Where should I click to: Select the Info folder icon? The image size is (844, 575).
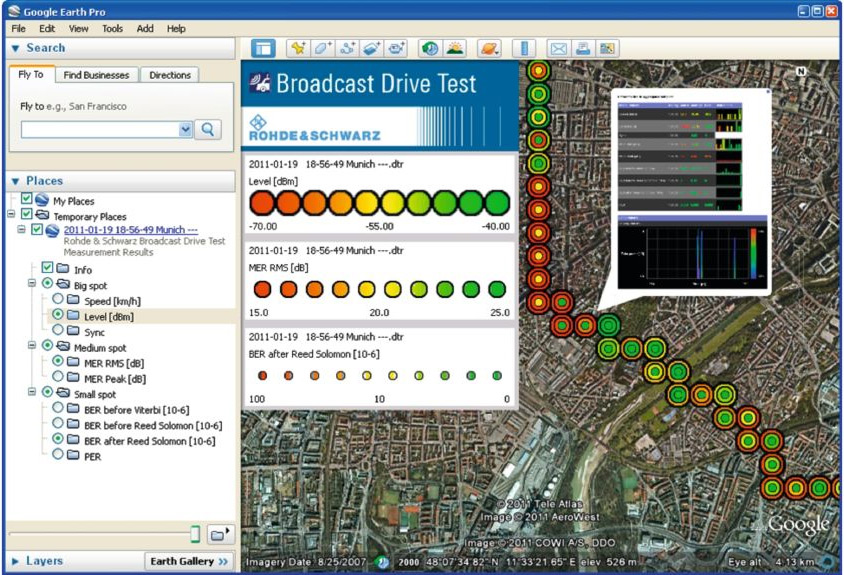tap(63, 268)
